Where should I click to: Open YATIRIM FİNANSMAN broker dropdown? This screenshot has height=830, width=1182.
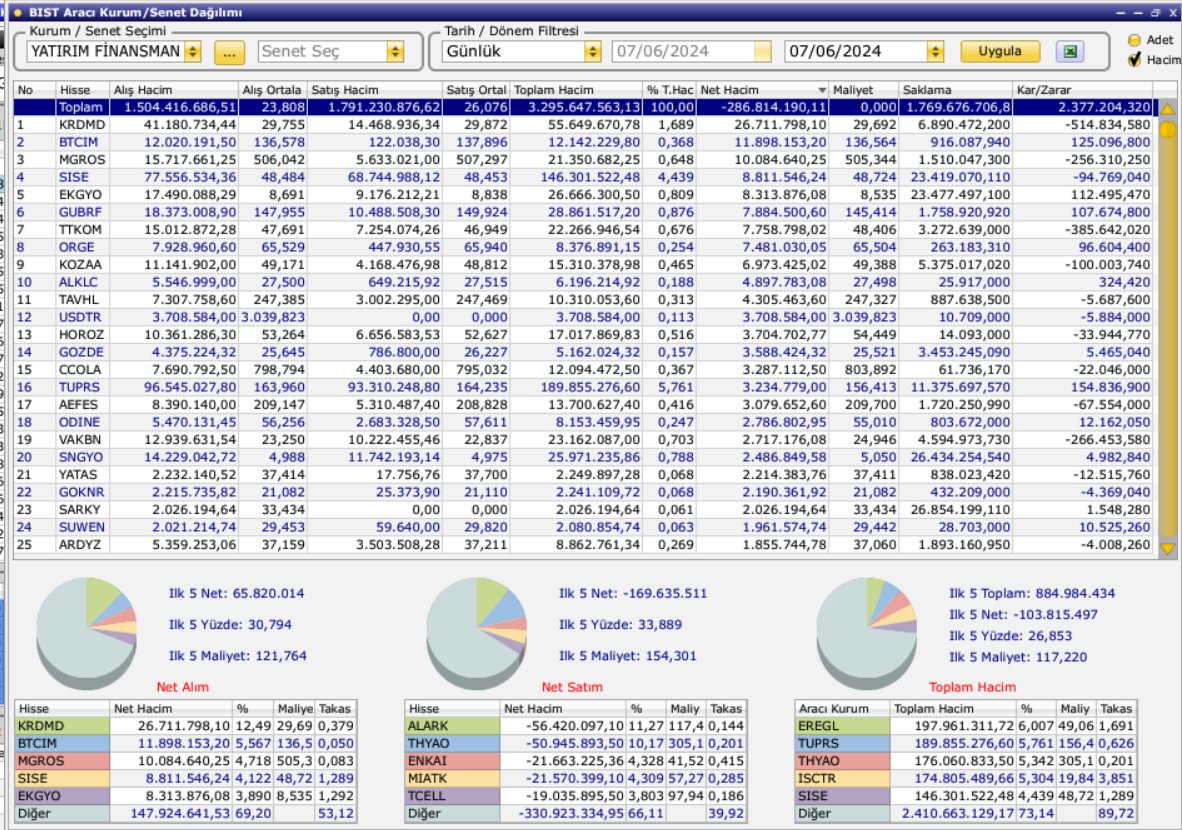point(193,51)
